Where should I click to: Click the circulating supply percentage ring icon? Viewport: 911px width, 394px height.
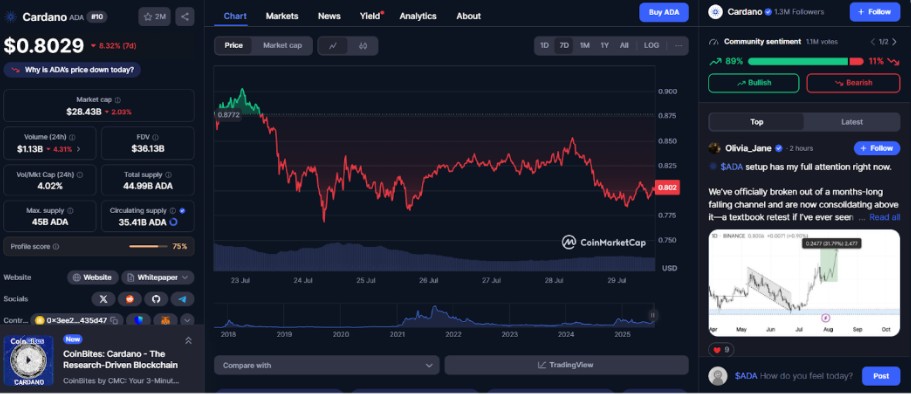[x=173, y=222]
